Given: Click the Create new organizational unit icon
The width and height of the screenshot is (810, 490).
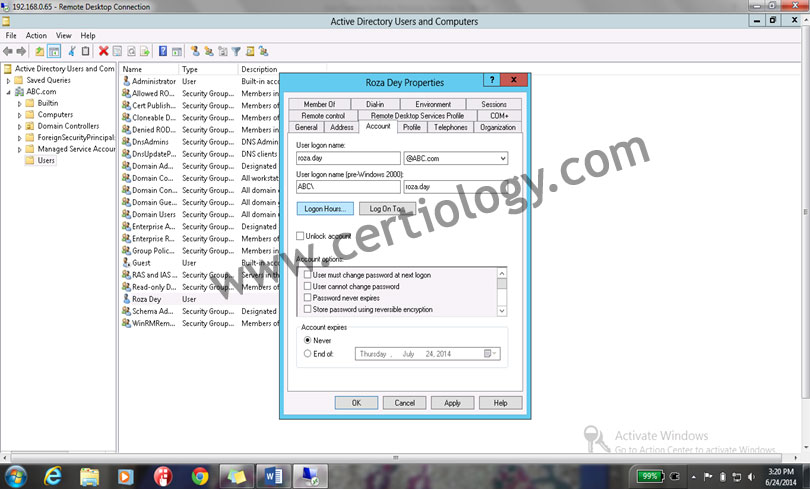Looking at the screenshot, I should pyautogui.click(x=223, y=51).
